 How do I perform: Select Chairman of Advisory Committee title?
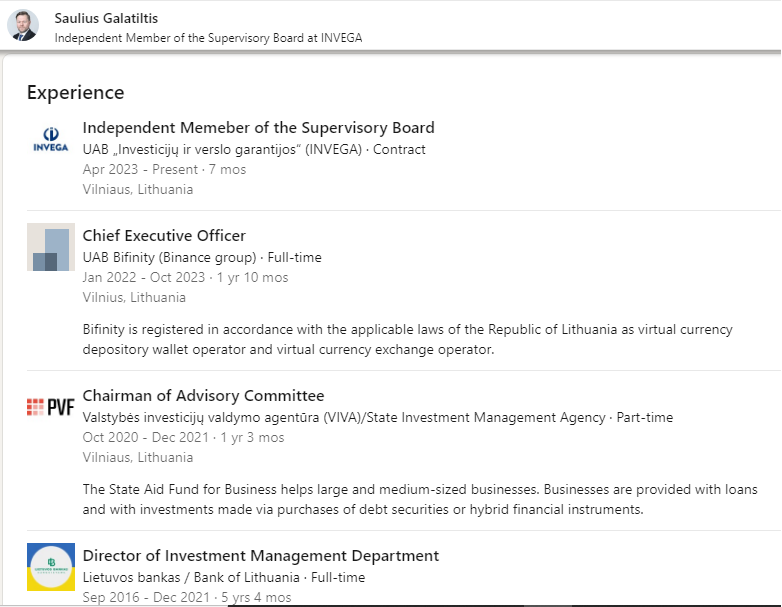203,396
